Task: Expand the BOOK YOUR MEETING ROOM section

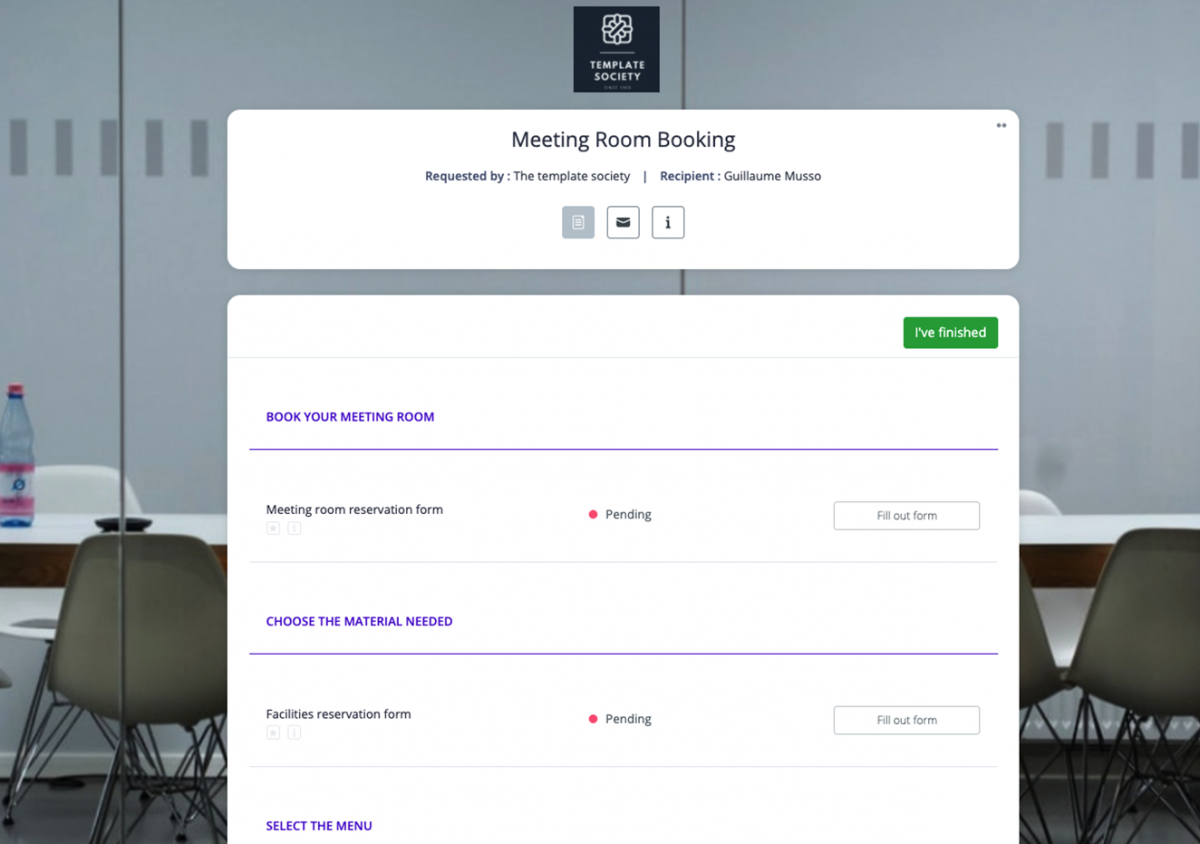Action: (x=350, y=417)
